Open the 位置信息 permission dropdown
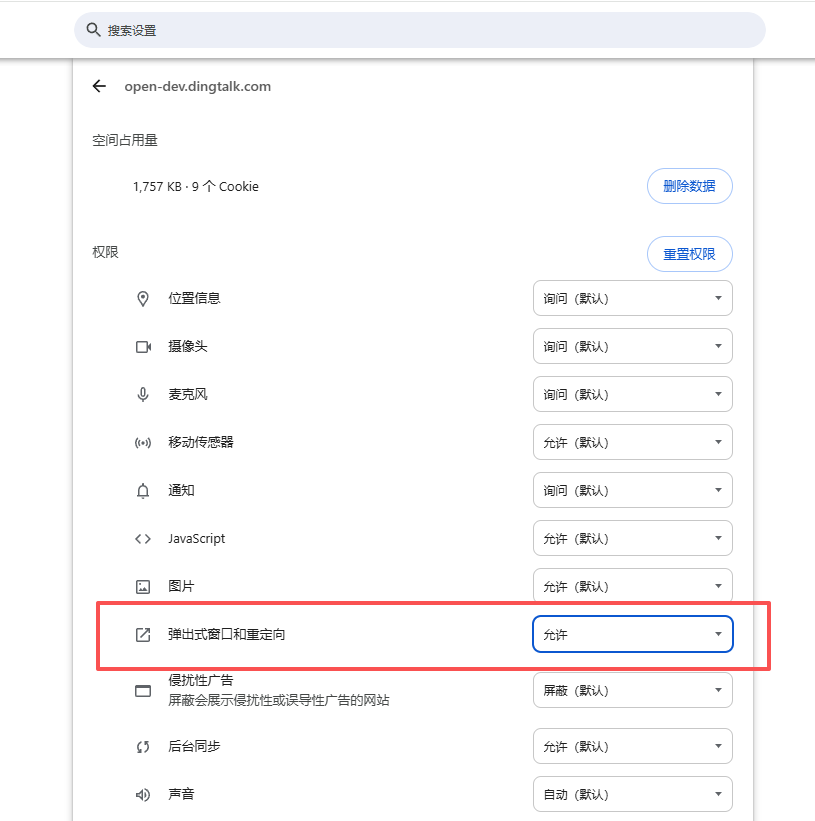The image size is (815, 821). (x=632, y=298)
